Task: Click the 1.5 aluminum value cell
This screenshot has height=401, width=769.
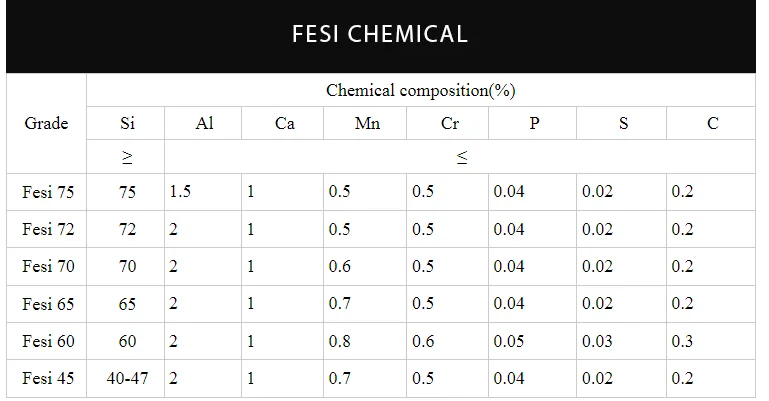Action: [x=181, y=191]
